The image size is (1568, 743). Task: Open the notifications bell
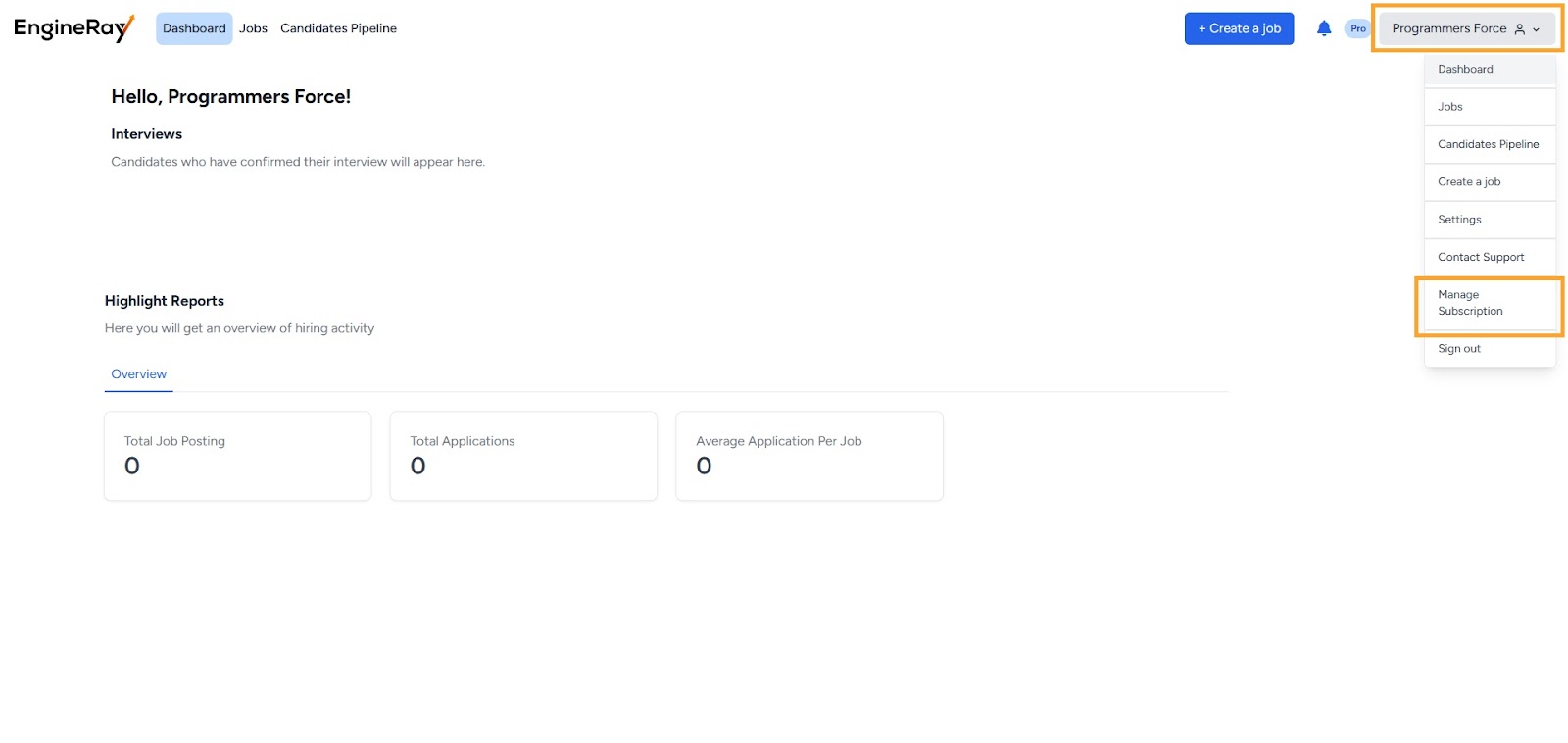click(1324, 28)
